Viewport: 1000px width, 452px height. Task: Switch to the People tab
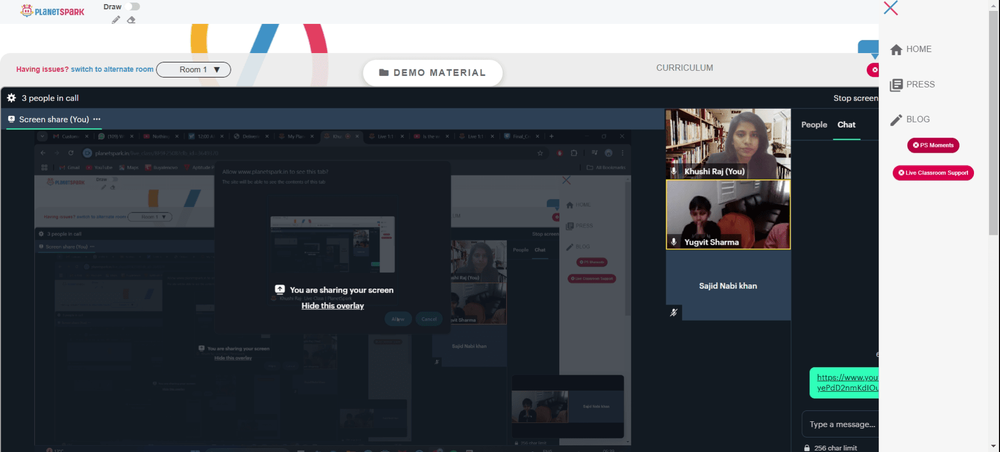pos(814,125)
